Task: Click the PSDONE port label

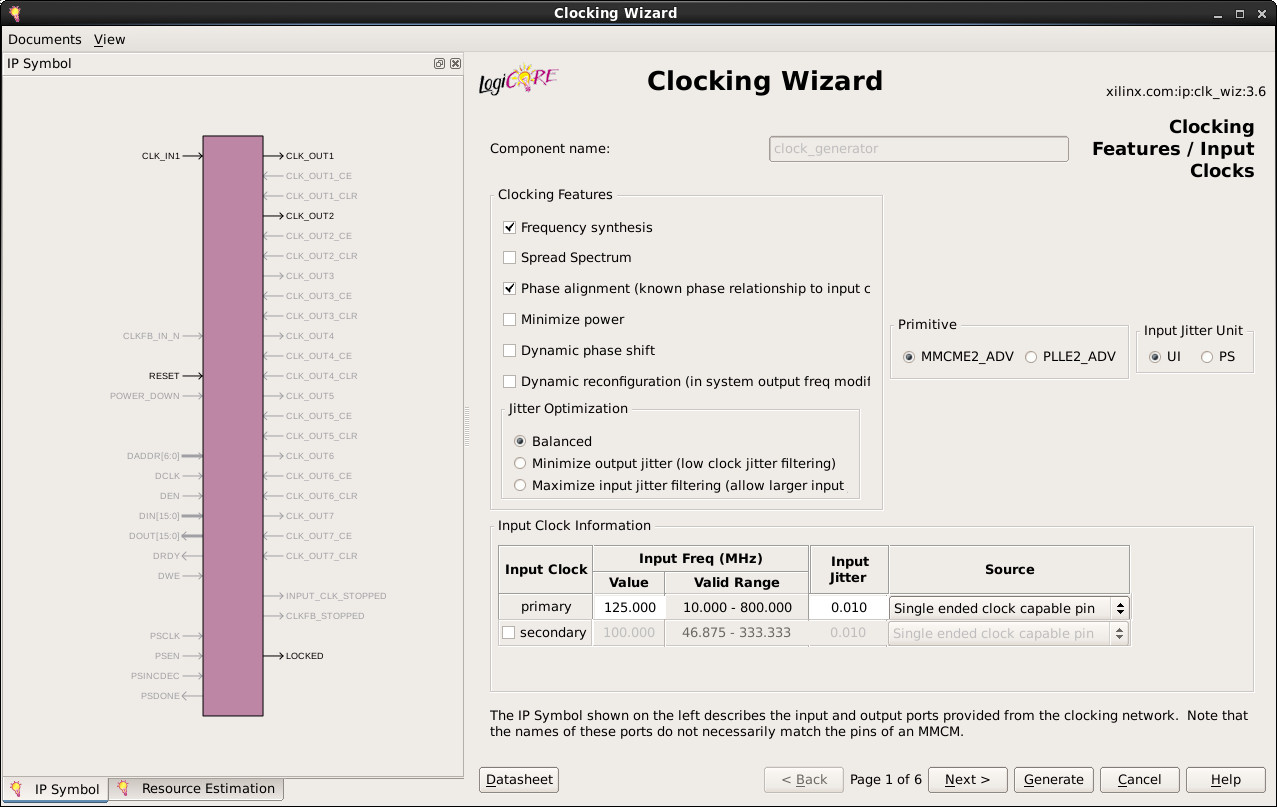Action: 160,696
